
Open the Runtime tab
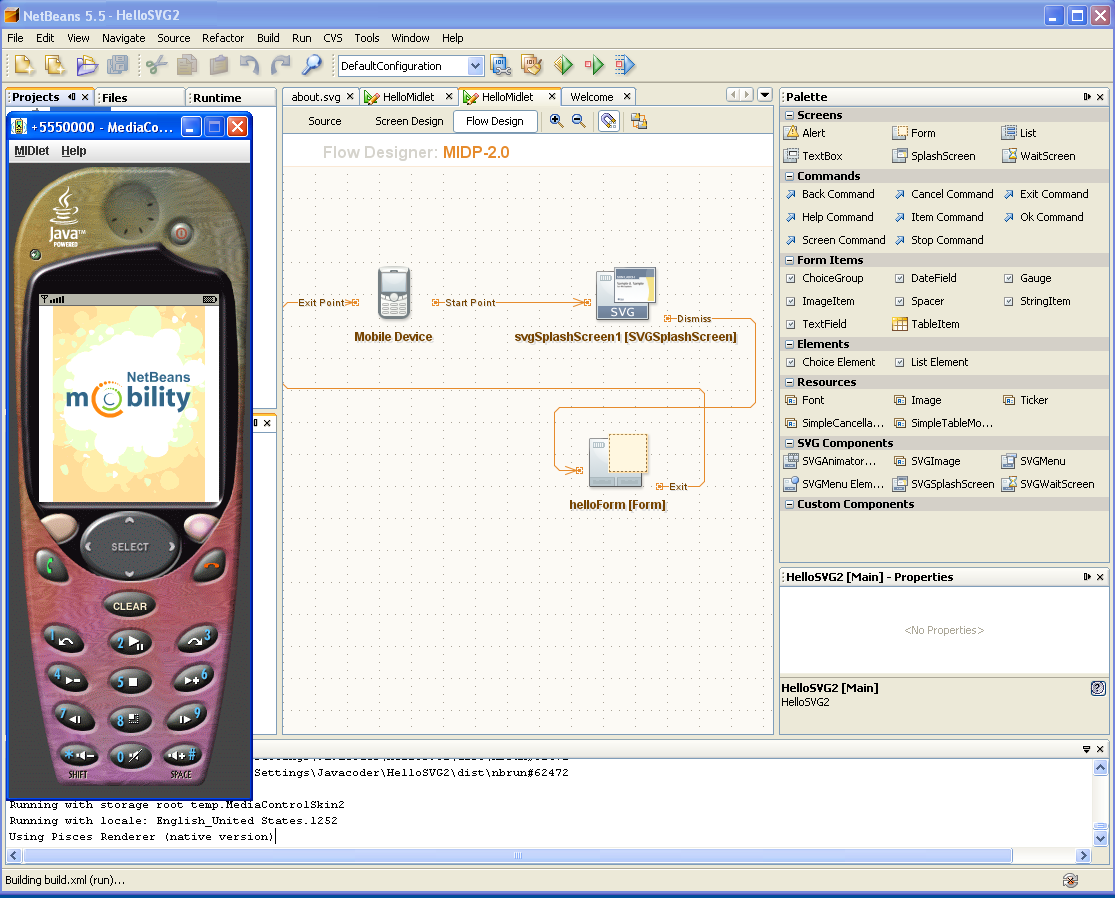[217, 98]
